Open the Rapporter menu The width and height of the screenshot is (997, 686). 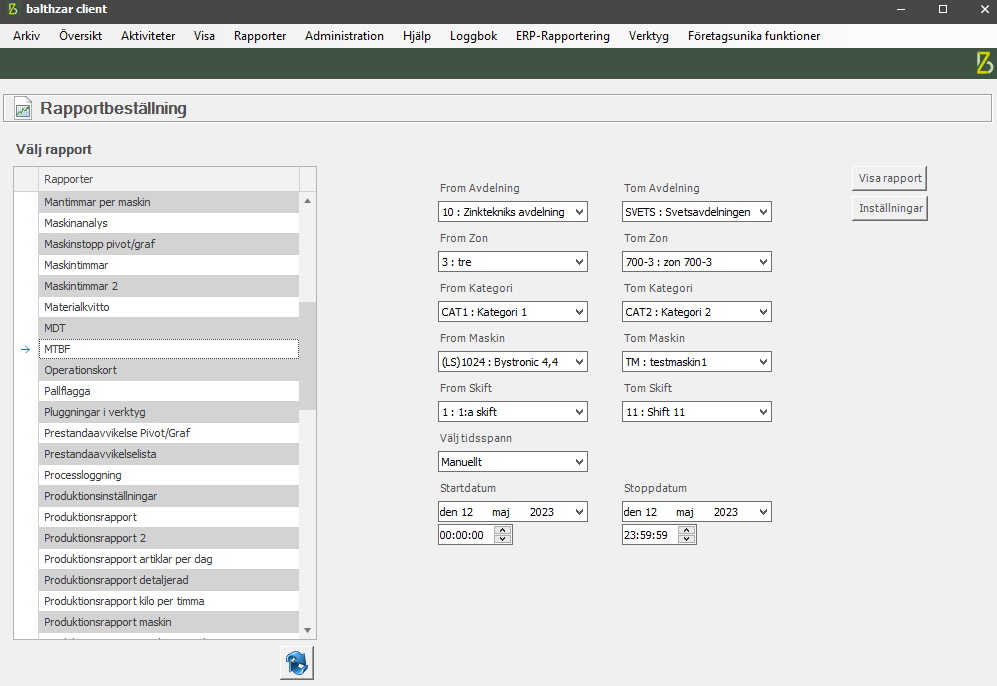pyautogui.click(x=260, y=36)
